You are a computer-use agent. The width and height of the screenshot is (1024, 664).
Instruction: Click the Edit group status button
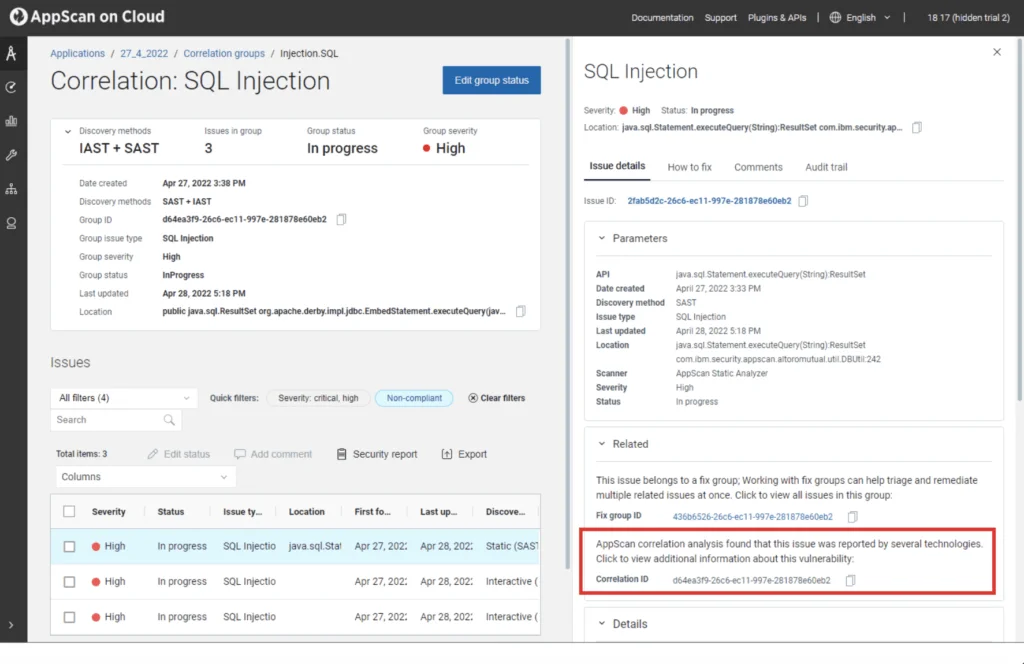pos(491,81)
